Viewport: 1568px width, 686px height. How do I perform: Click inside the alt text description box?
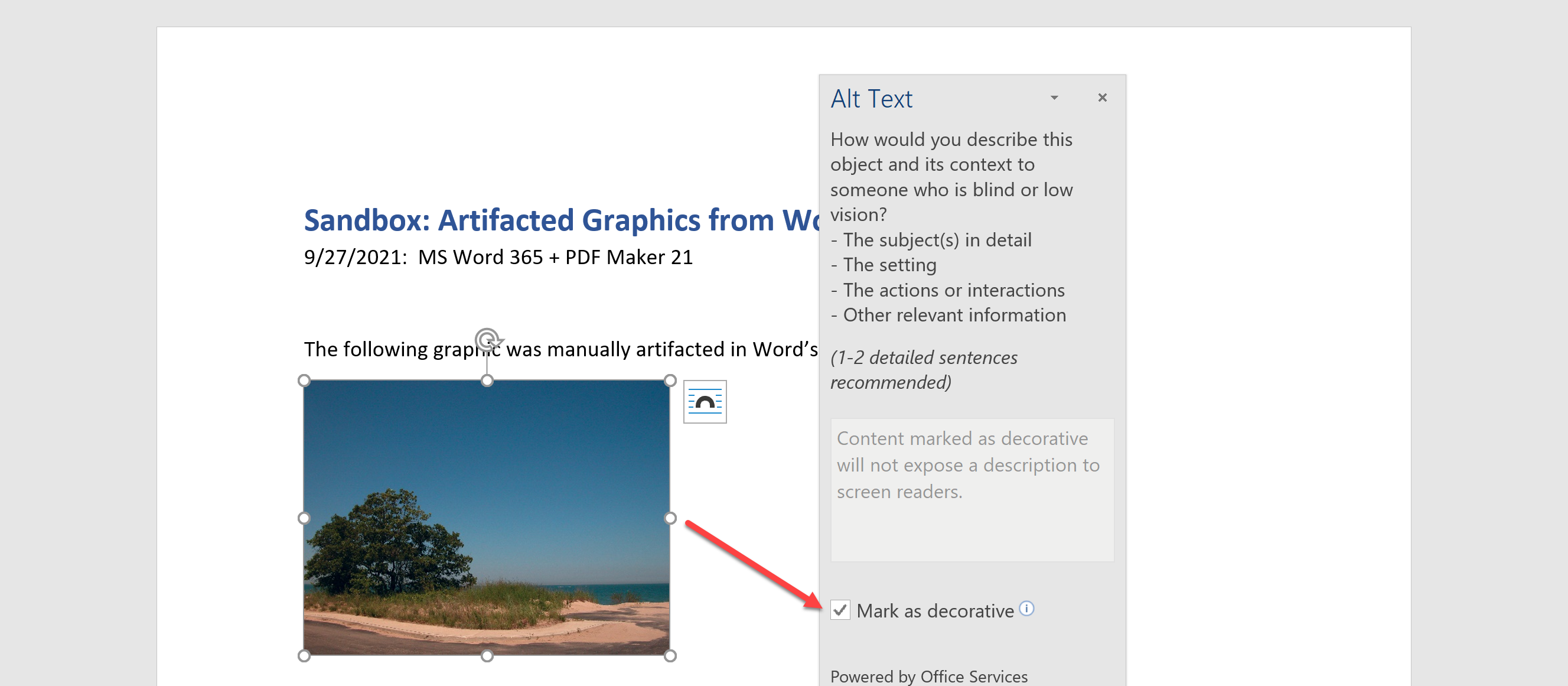pos(972,490)
